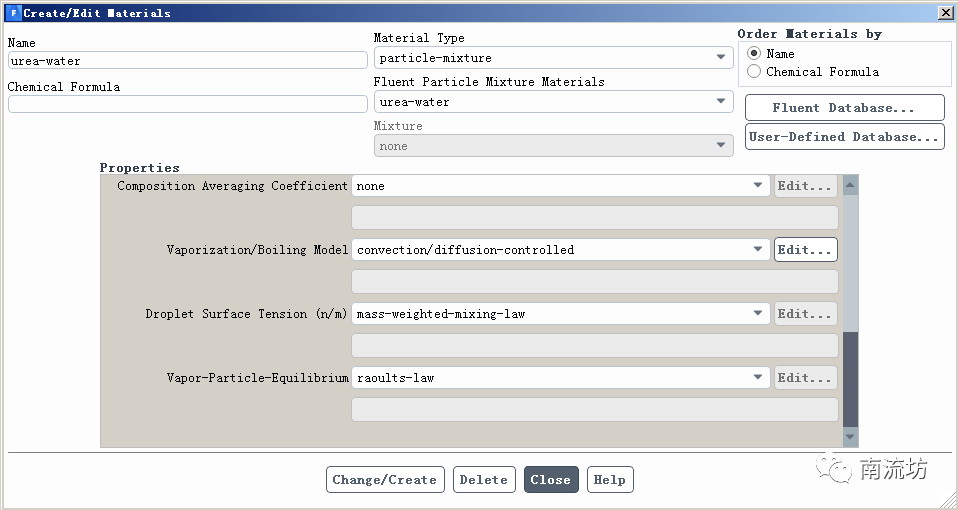Click the properties list scroll up arrow
Image resolution: width=958 pixels, height=510 pixels.
coord(850,185)
